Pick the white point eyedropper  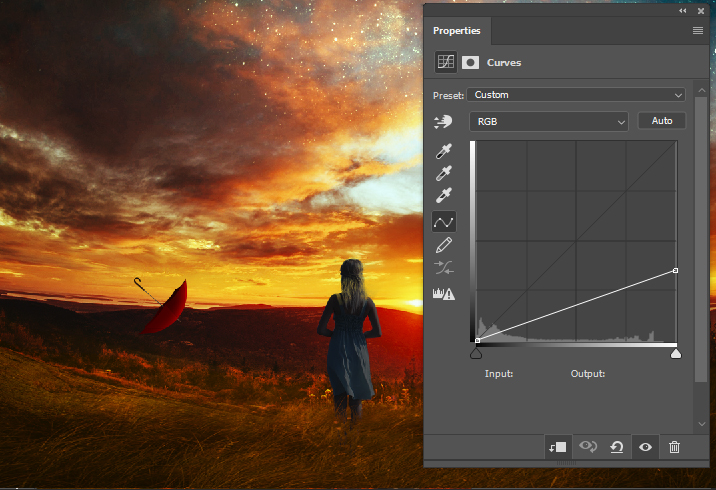444,196
